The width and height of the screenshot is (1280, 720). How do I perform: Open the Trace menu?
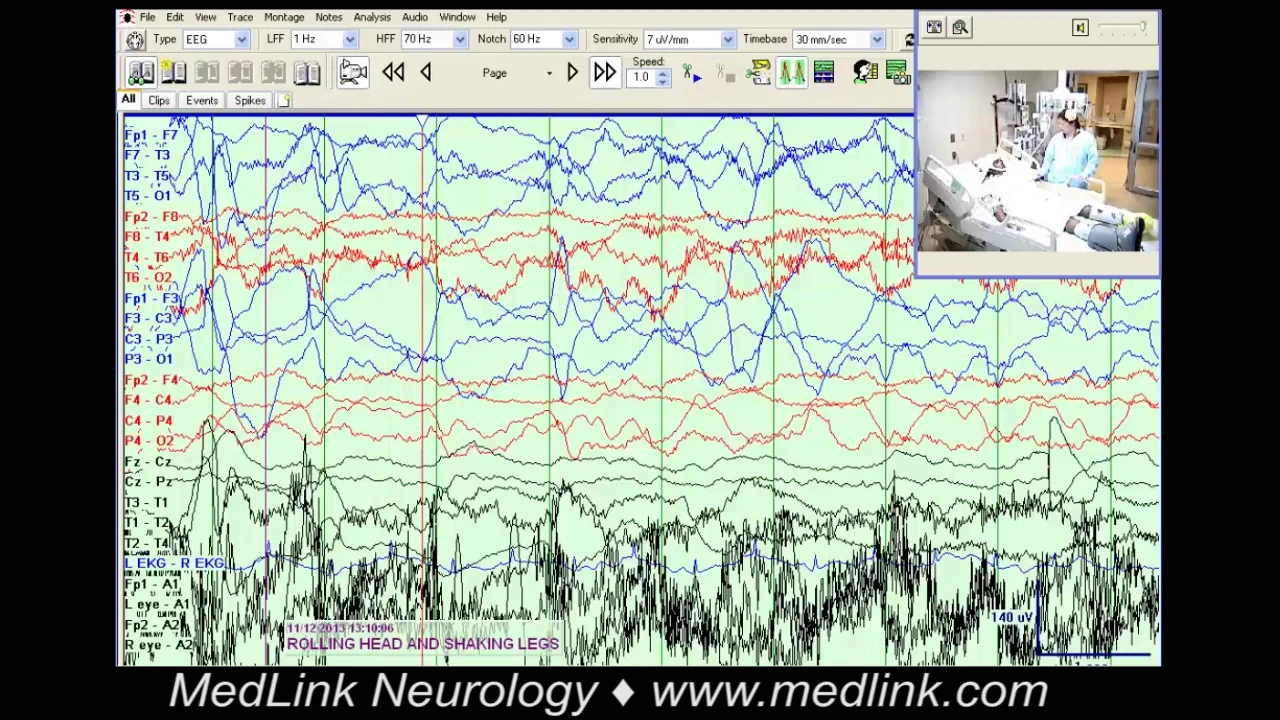coord(240,17)
